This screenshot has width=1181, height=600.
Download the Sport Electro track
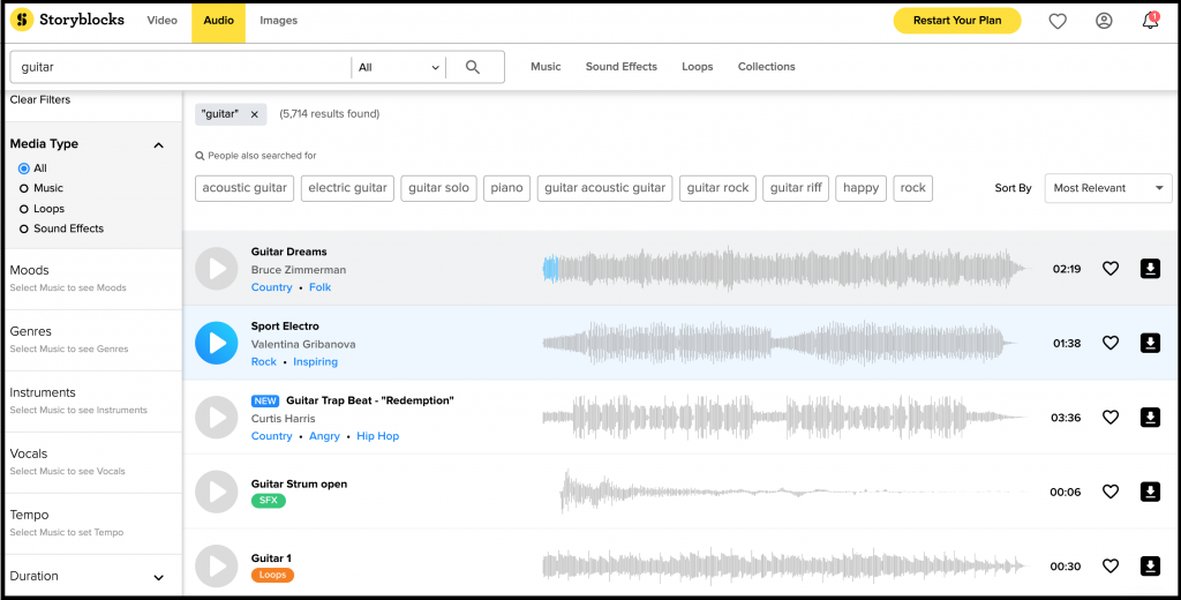(1150, 343)
